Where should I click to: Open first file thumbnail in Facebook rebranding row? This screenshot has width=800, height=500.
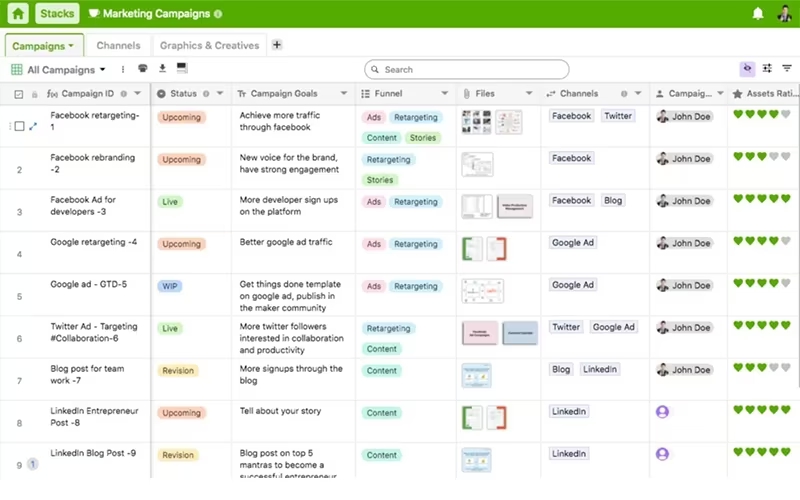(x=477, y=165)
